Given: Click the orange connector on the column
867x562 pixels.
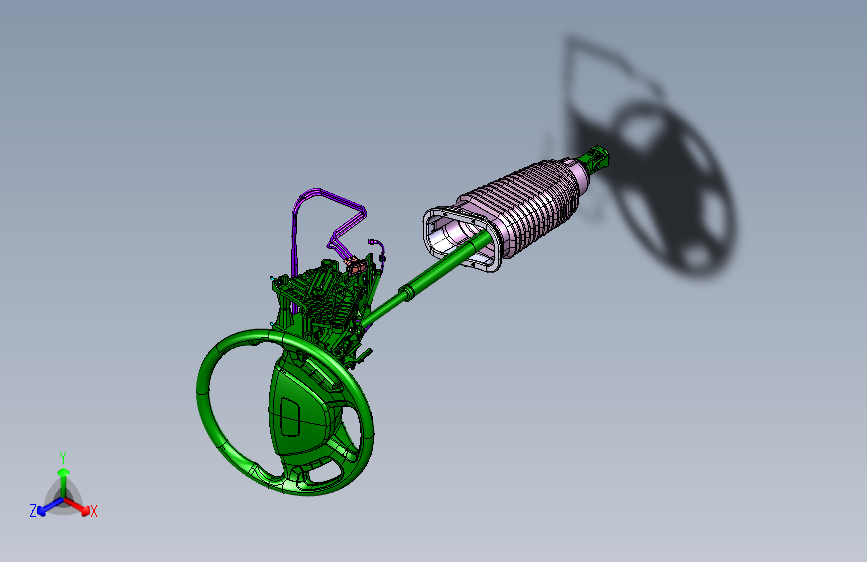Looking at the screenshot, I should click(x=354, y=266).
